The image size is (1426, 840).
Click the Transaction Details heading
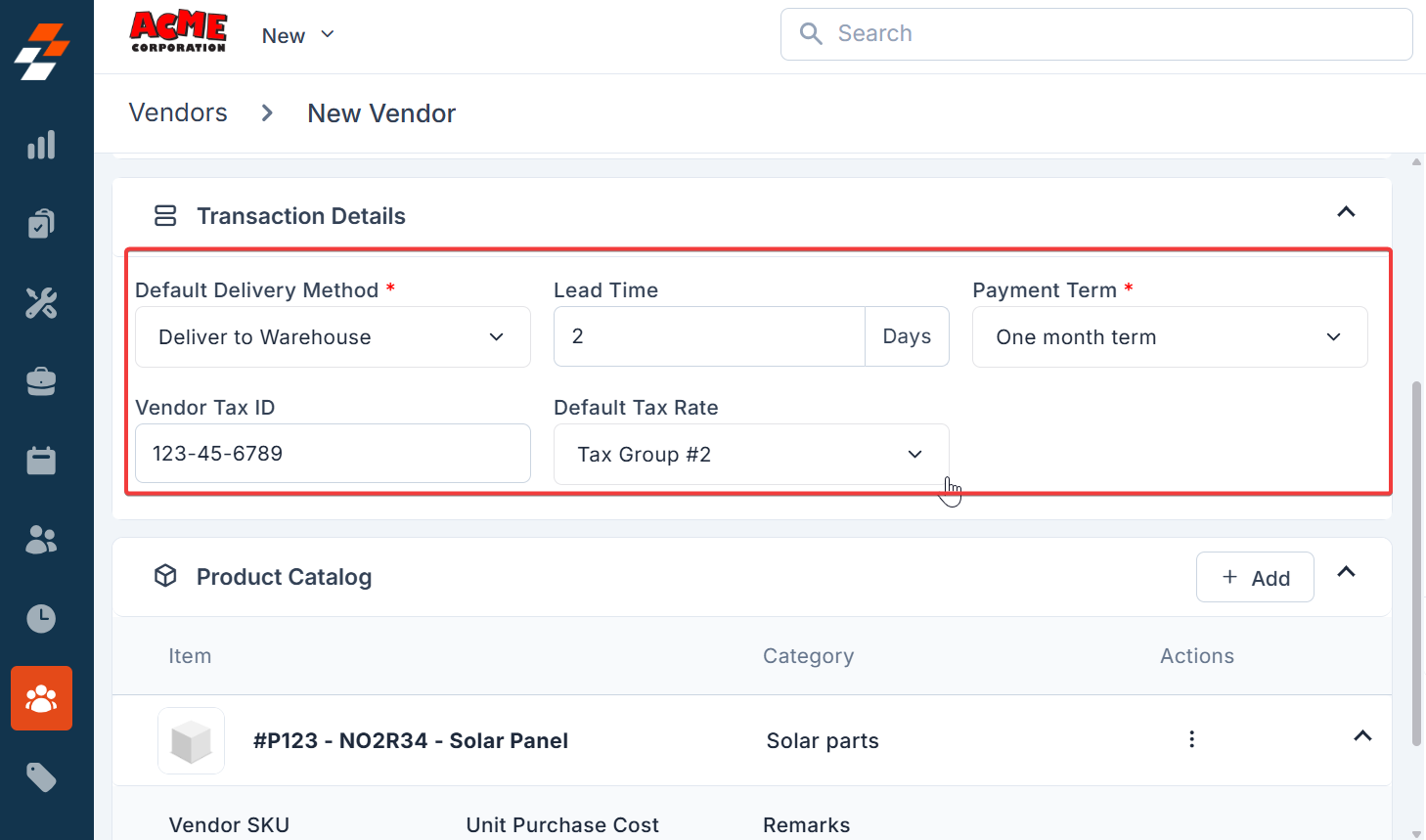301,216
